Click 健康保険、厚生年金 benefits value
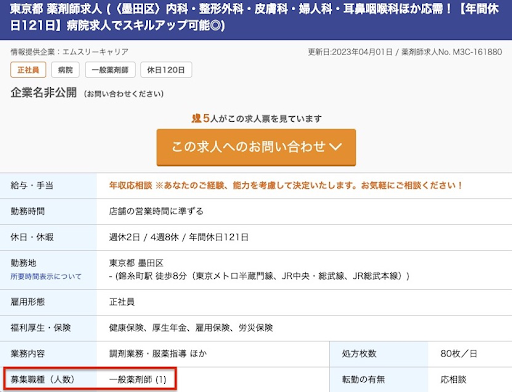Screen dimensions: 512x392 pos(191,328)
